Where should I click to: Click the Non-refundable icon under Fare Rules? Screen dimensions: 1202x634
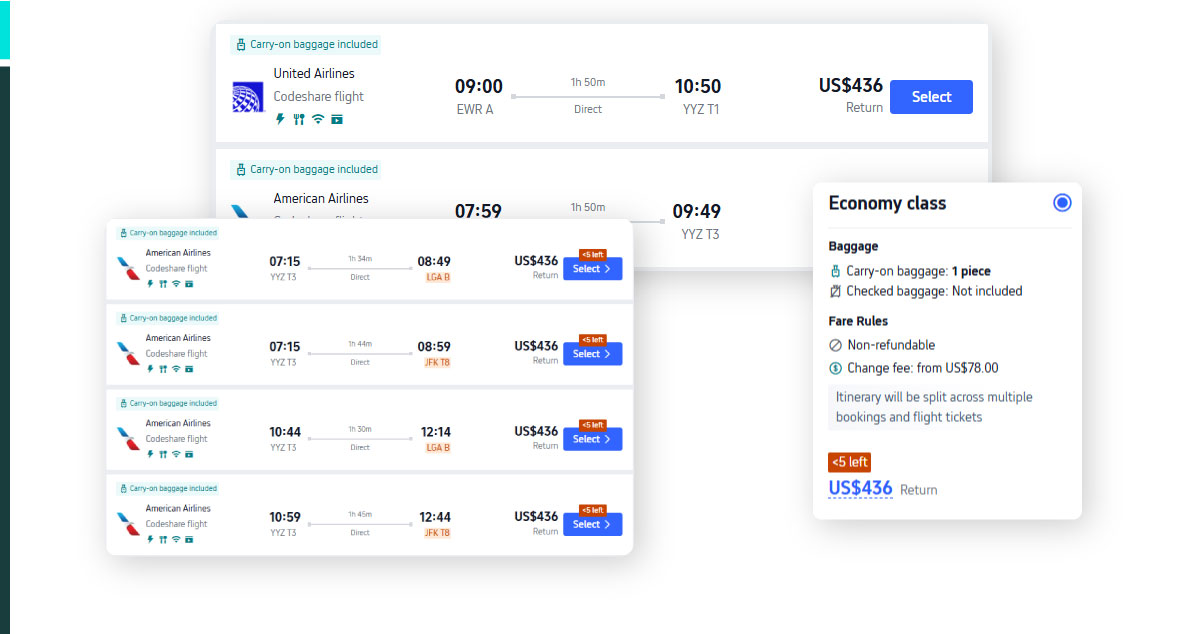pos(836,345)
